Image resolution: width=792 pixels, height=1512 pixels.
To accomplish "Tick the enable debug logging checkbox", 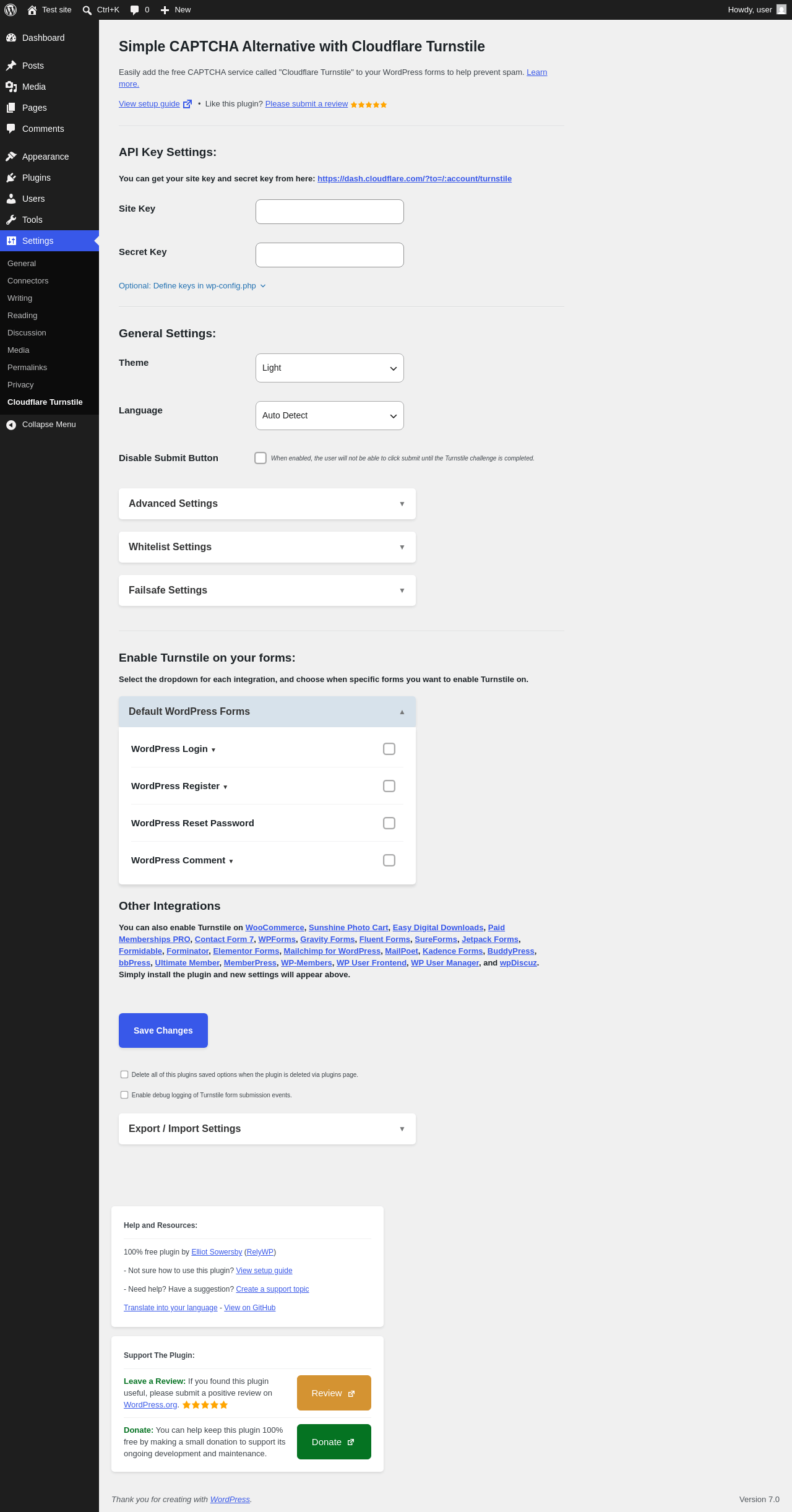I will pos(124,1095).
